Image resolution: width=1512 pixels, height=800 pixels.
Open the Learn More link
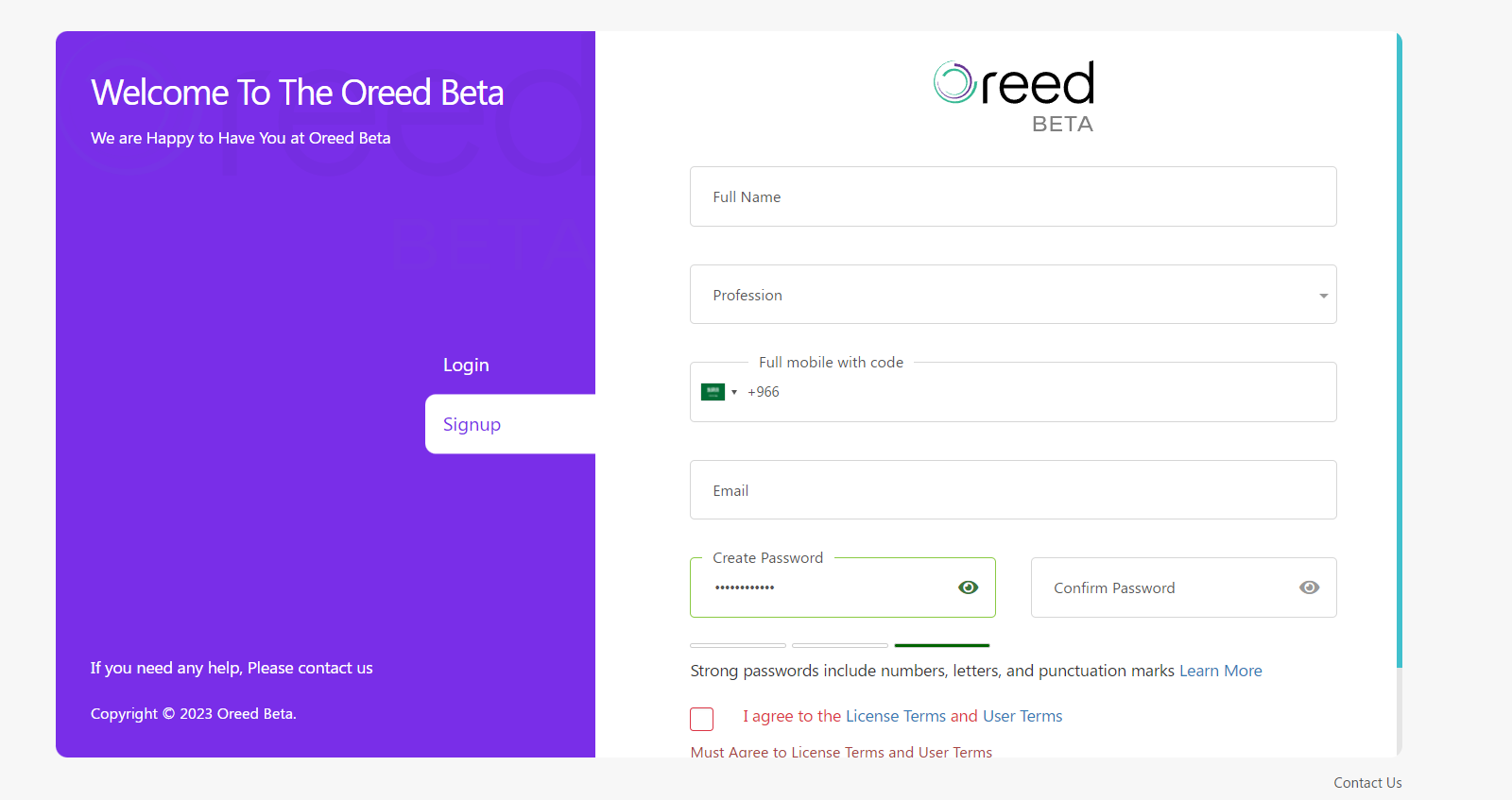click(1220, 671)
